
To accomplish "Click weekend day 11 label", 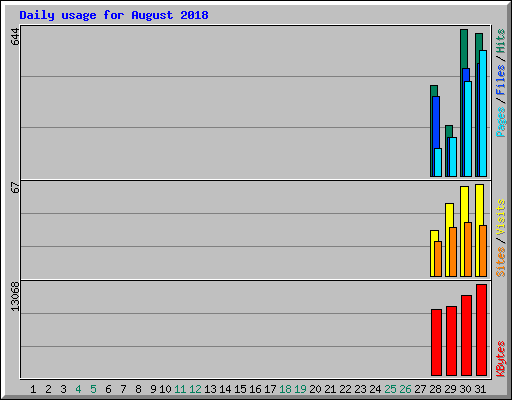I will click(180, 389).
